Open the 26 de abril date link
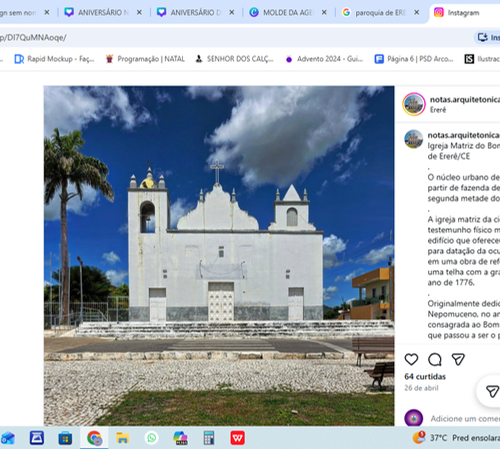500x449 pixels. tap(421, 388)
